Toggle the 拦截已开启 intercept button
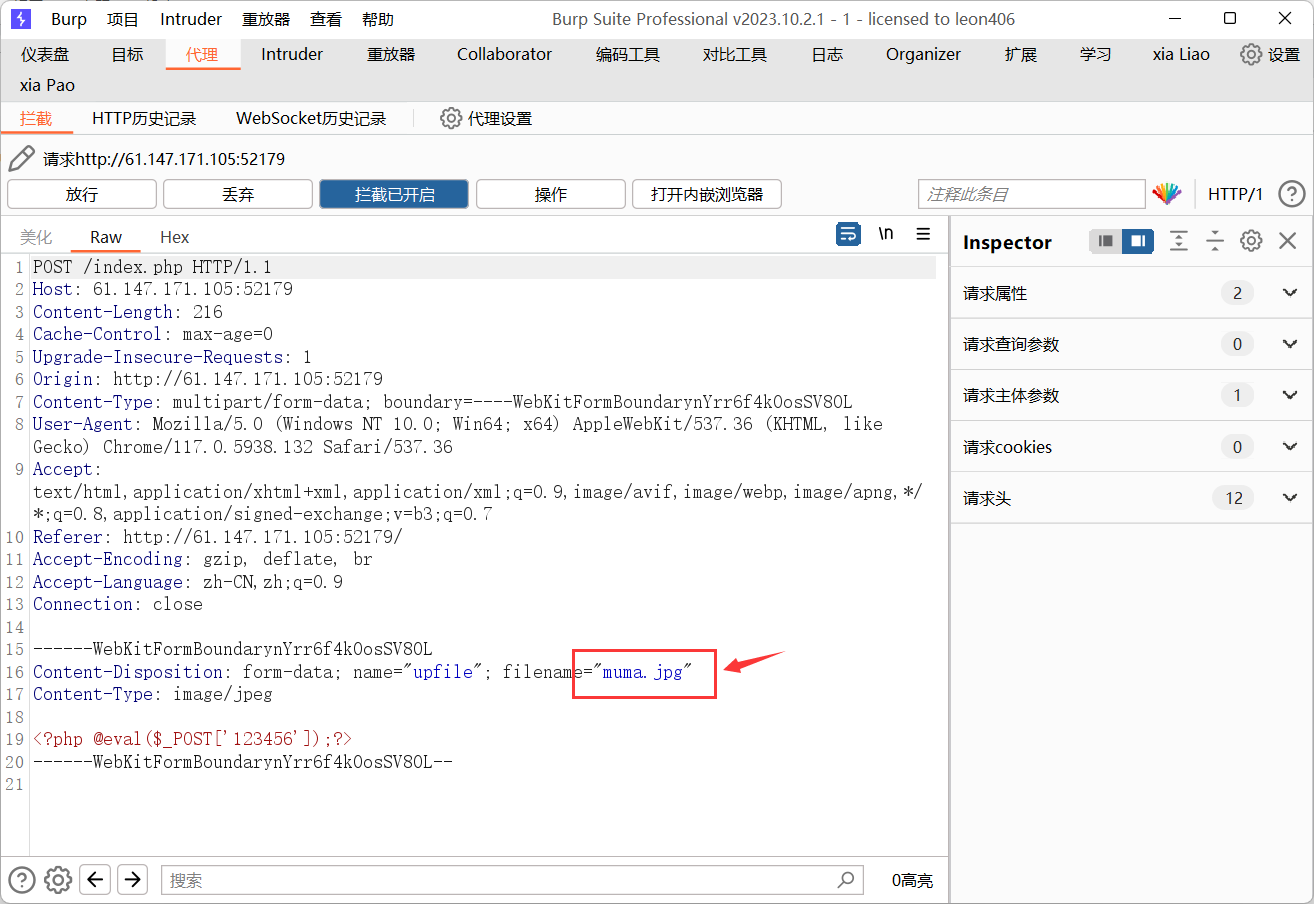1314x904 pixels. point(394,194)
